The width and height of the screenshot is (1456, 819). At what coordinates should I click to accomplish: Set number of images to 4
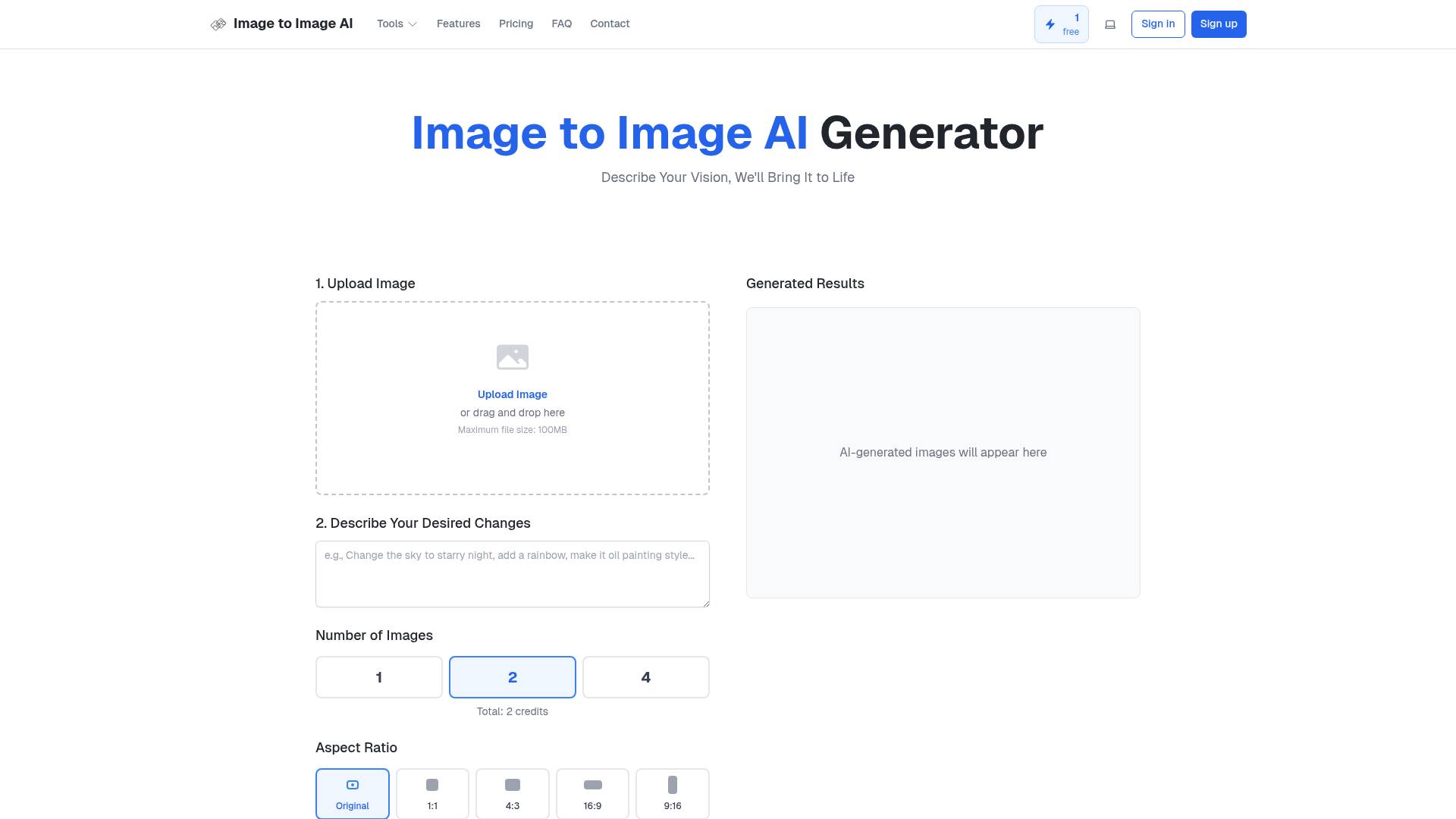click(x=646, y=677)
